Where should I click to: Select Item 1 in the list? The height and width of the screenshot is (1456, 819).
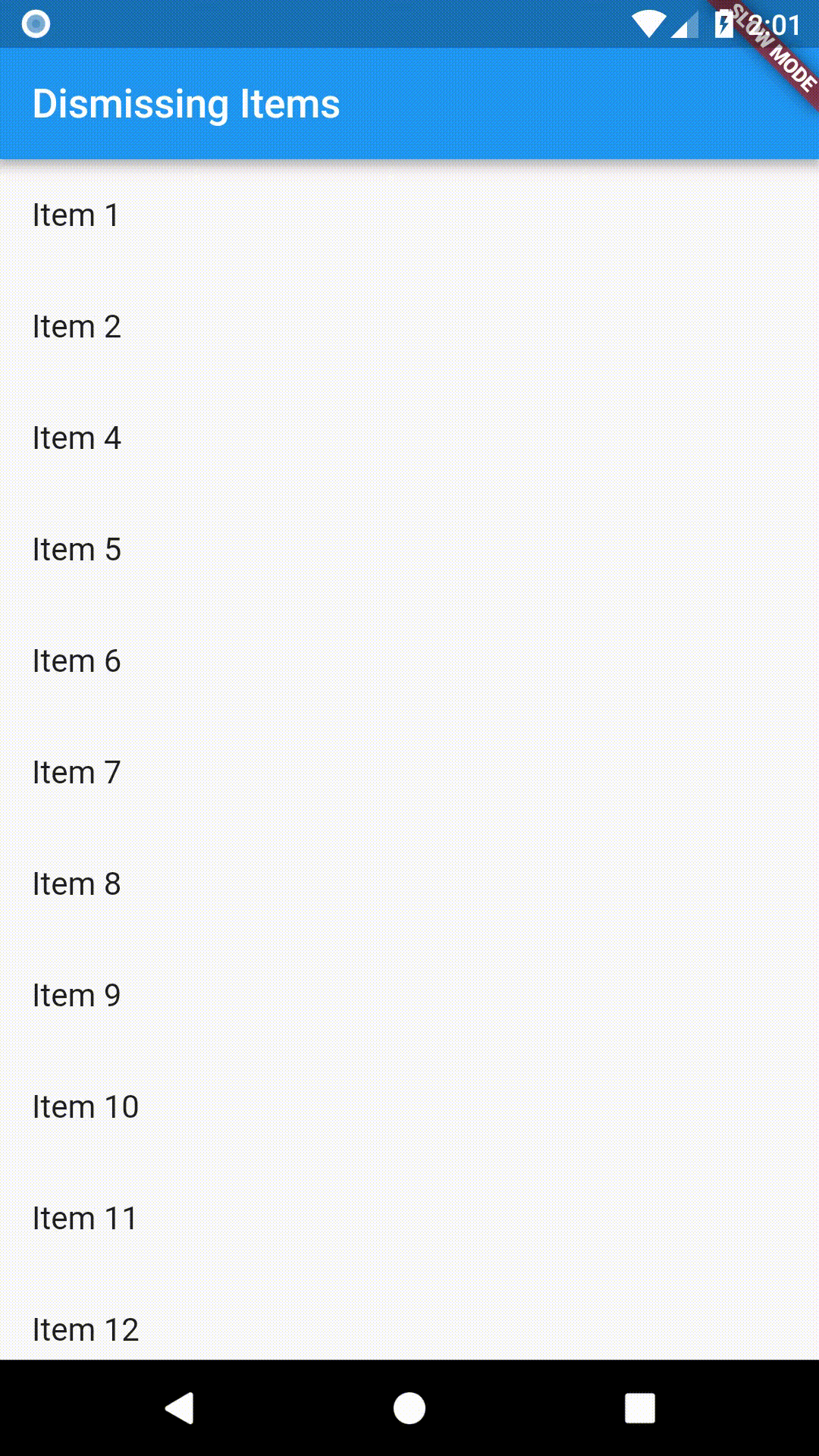76,215
